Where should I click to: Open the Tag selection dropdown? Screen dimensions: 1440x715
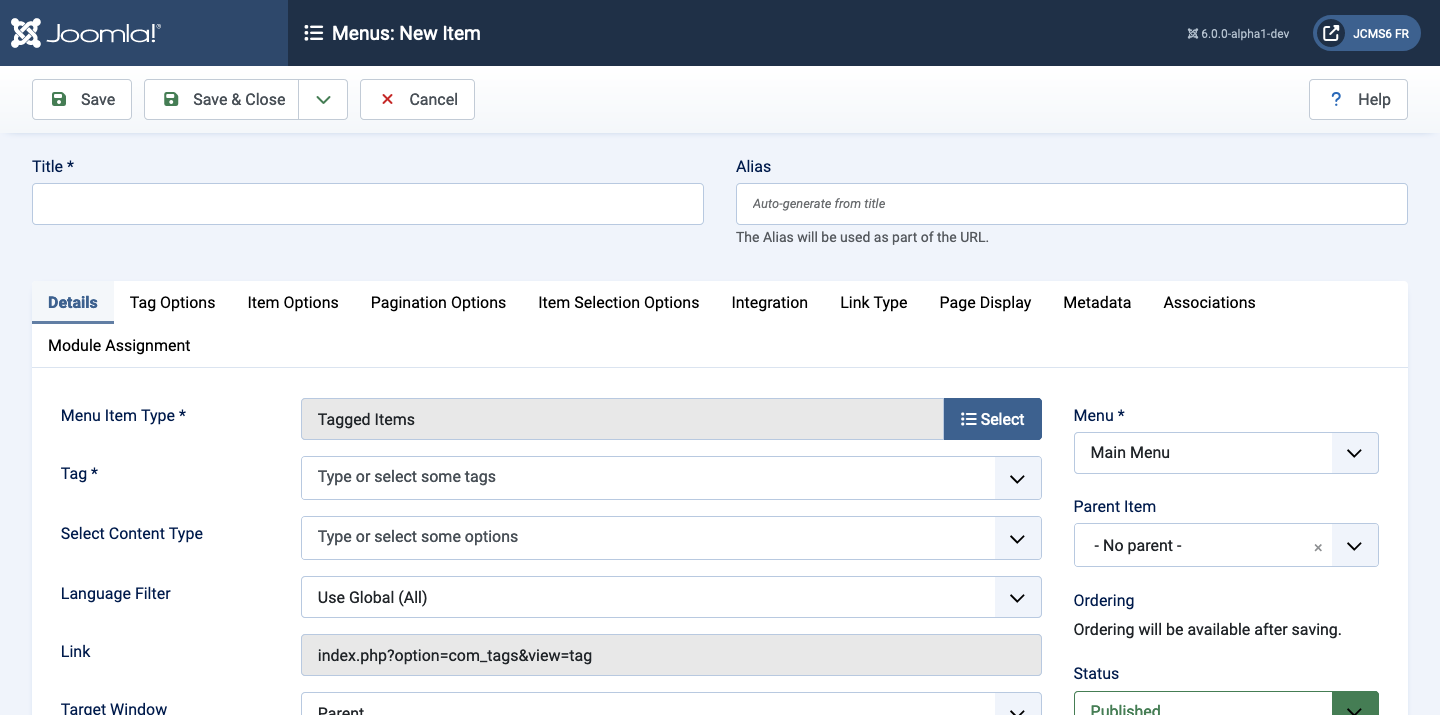[x=671, y=478]
